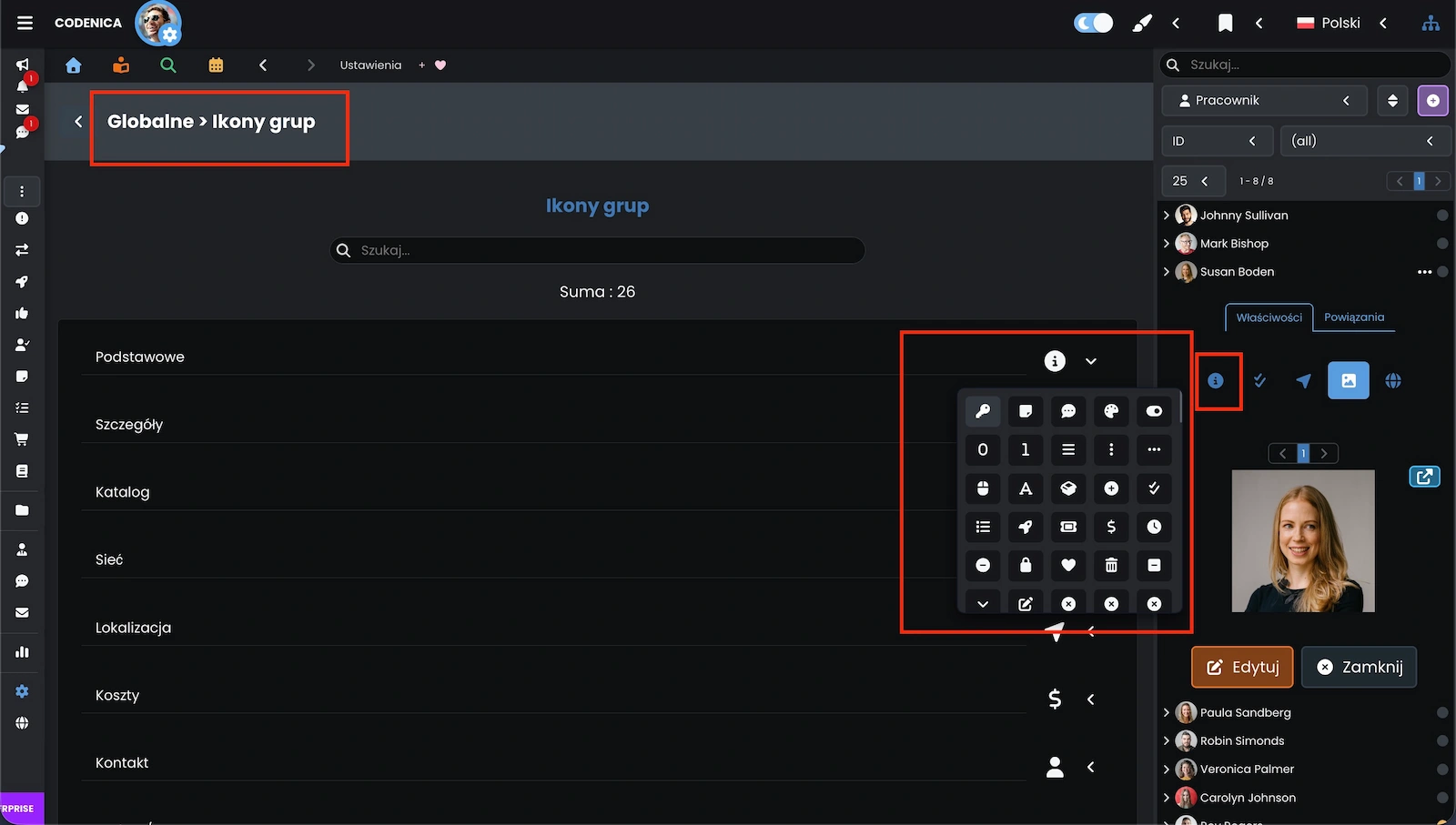The image size is (1456, 825).
Task: Click the organization hierarchy icon top right
Action: 1431,23
